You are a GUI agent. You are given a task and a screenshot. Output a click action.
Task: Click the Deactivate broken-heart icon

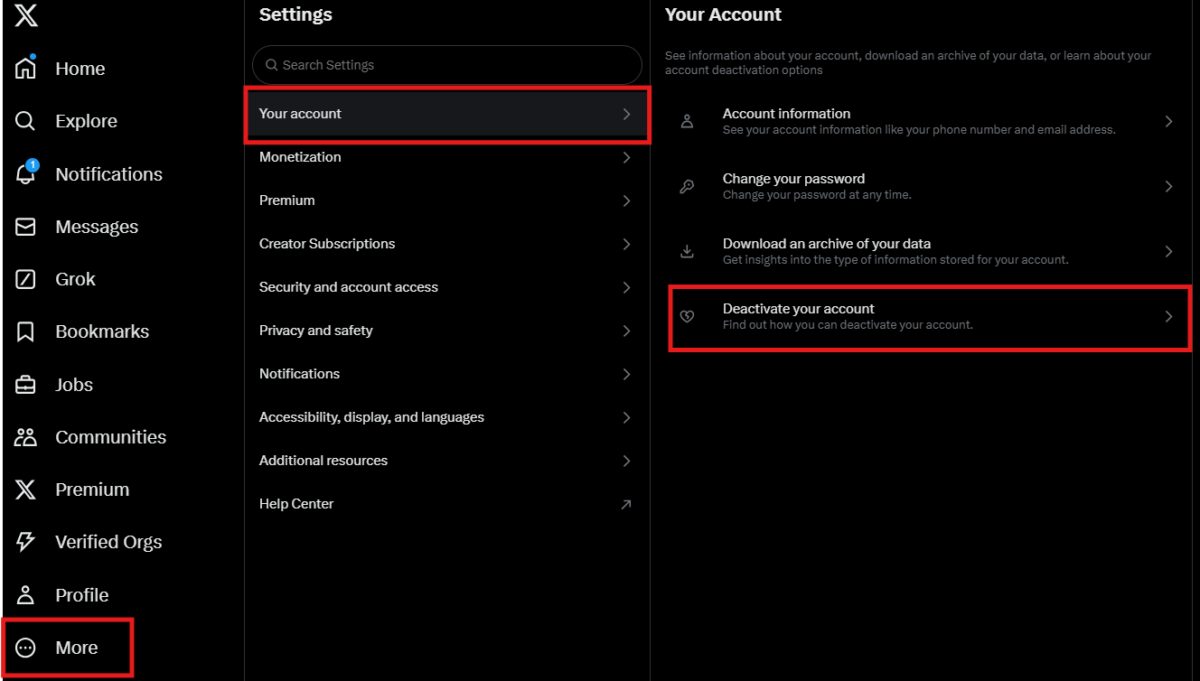coord(687,316)
